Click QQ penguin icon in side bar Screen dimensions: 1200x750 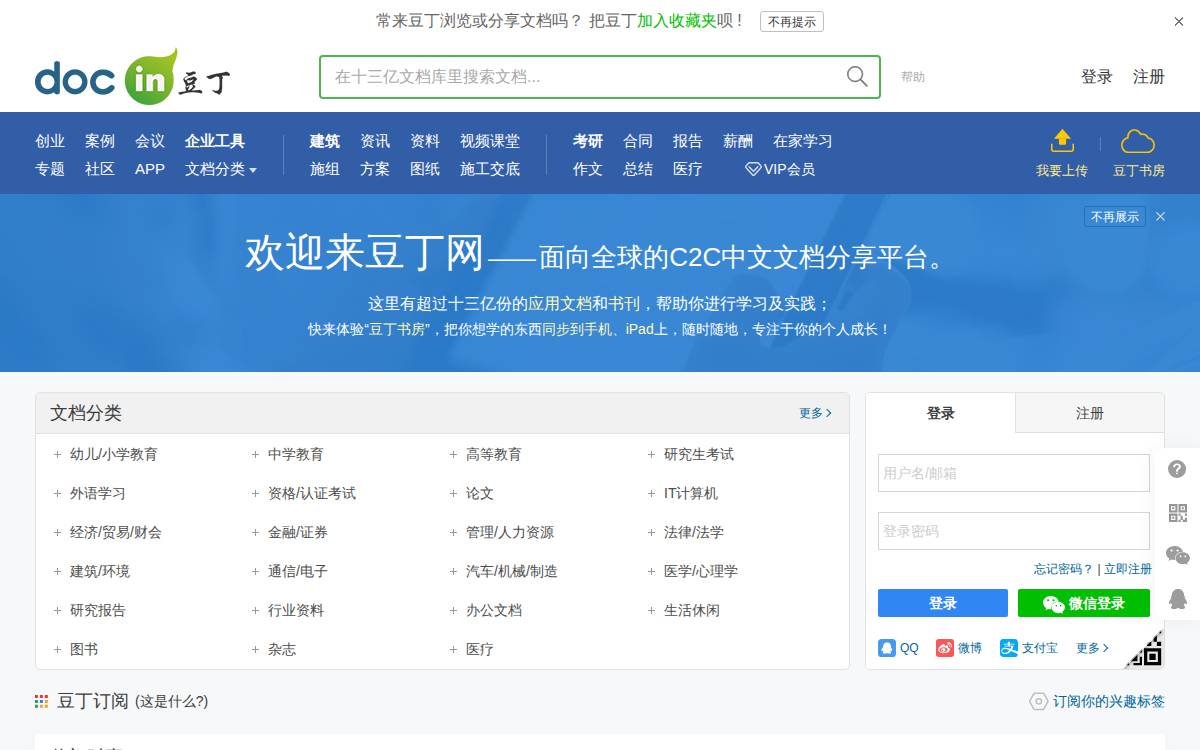[x=1178, y=598]
